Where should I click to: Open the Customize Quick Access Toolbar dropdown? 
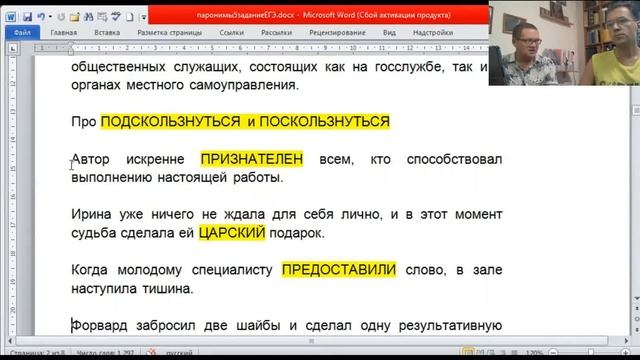tap(143, 17)
